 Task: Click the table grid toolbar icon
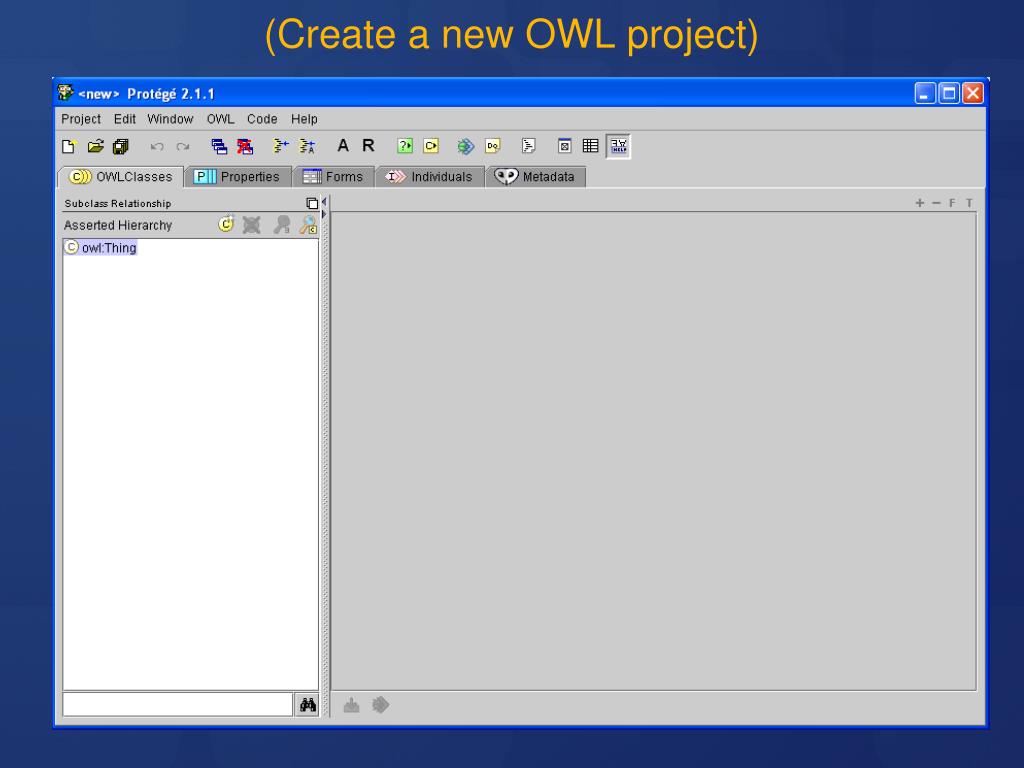(x=590, y=146)
